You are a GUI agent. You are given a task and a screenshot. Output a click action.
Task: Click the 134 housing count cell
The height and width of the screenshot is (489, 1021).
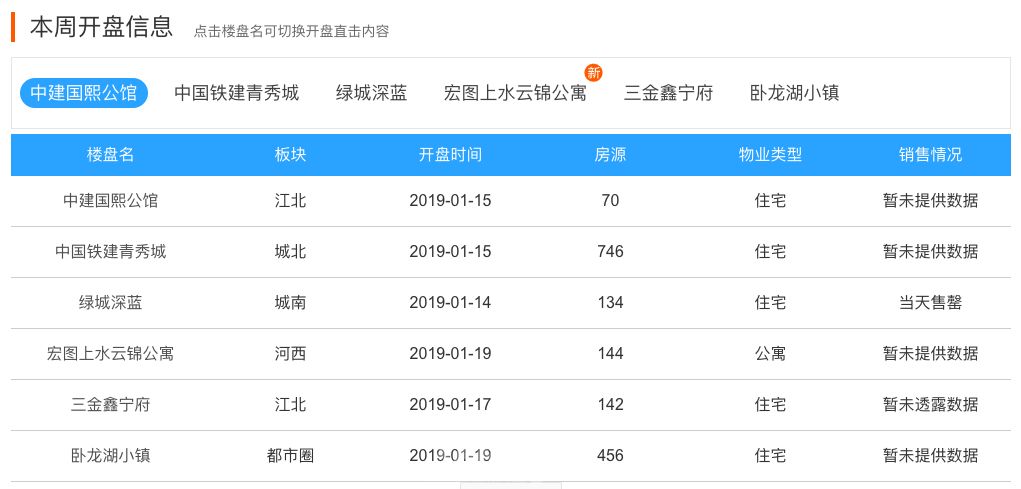[610, 302]
